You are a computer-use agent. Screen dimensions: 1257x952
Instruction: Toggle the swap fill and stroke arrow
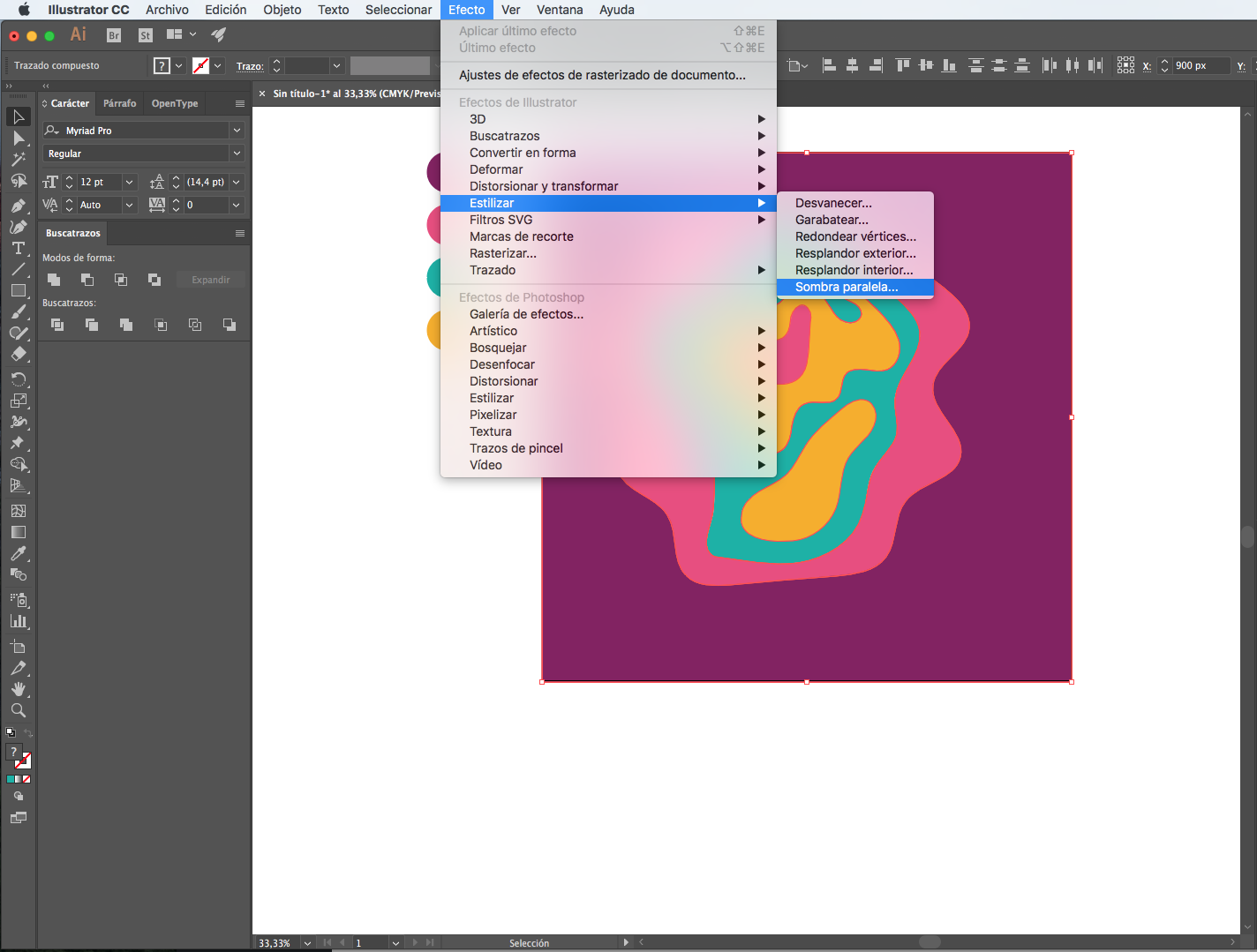click(x=28, y=733)
